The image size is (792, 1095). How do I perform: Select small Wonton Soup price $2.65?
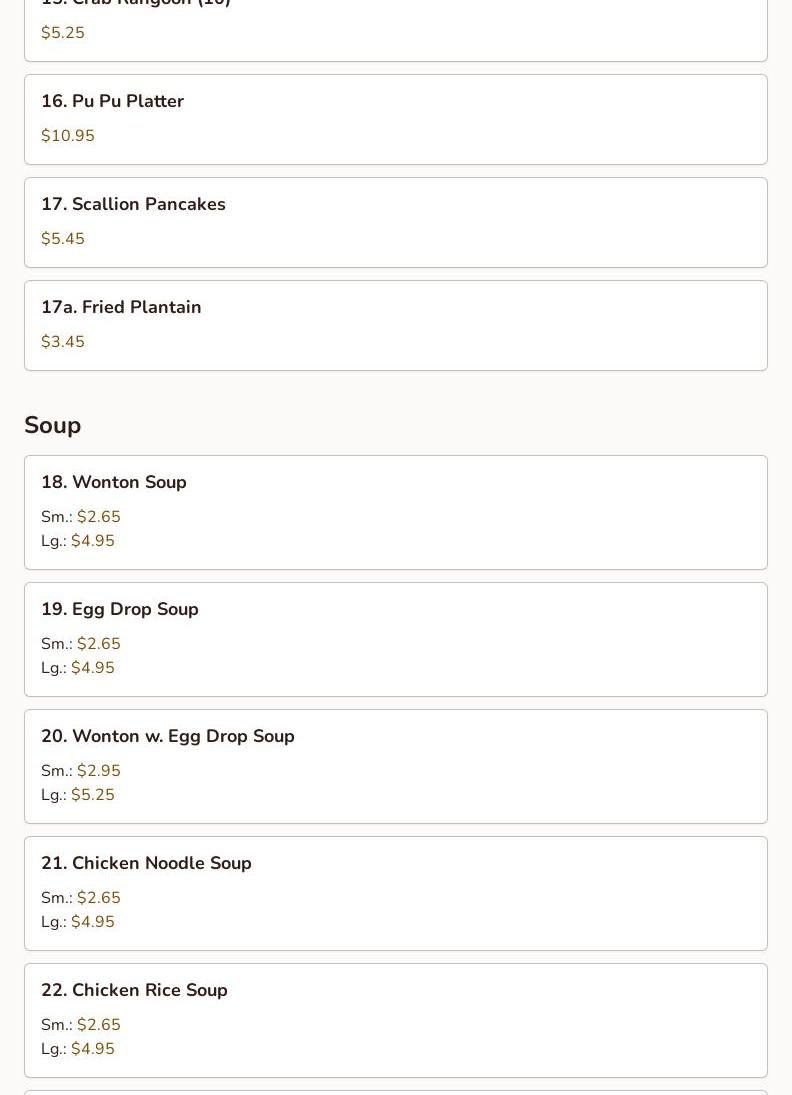coord(98,517)
